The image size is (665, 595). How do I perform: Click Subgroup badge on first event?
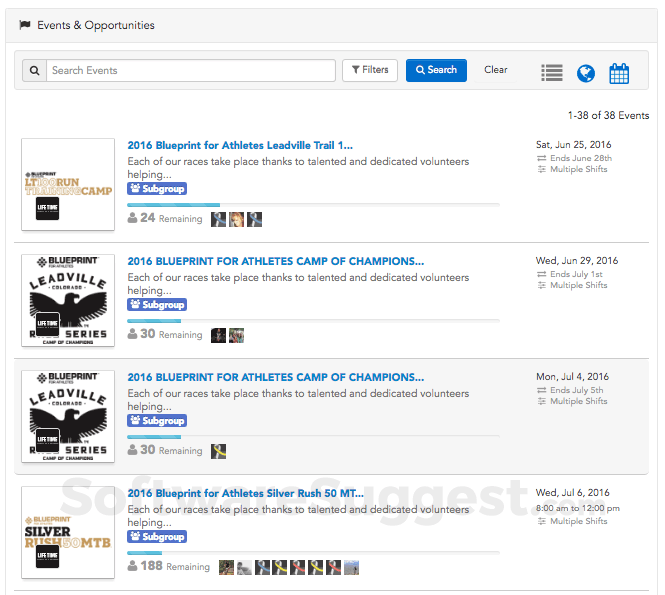(157, 188)
